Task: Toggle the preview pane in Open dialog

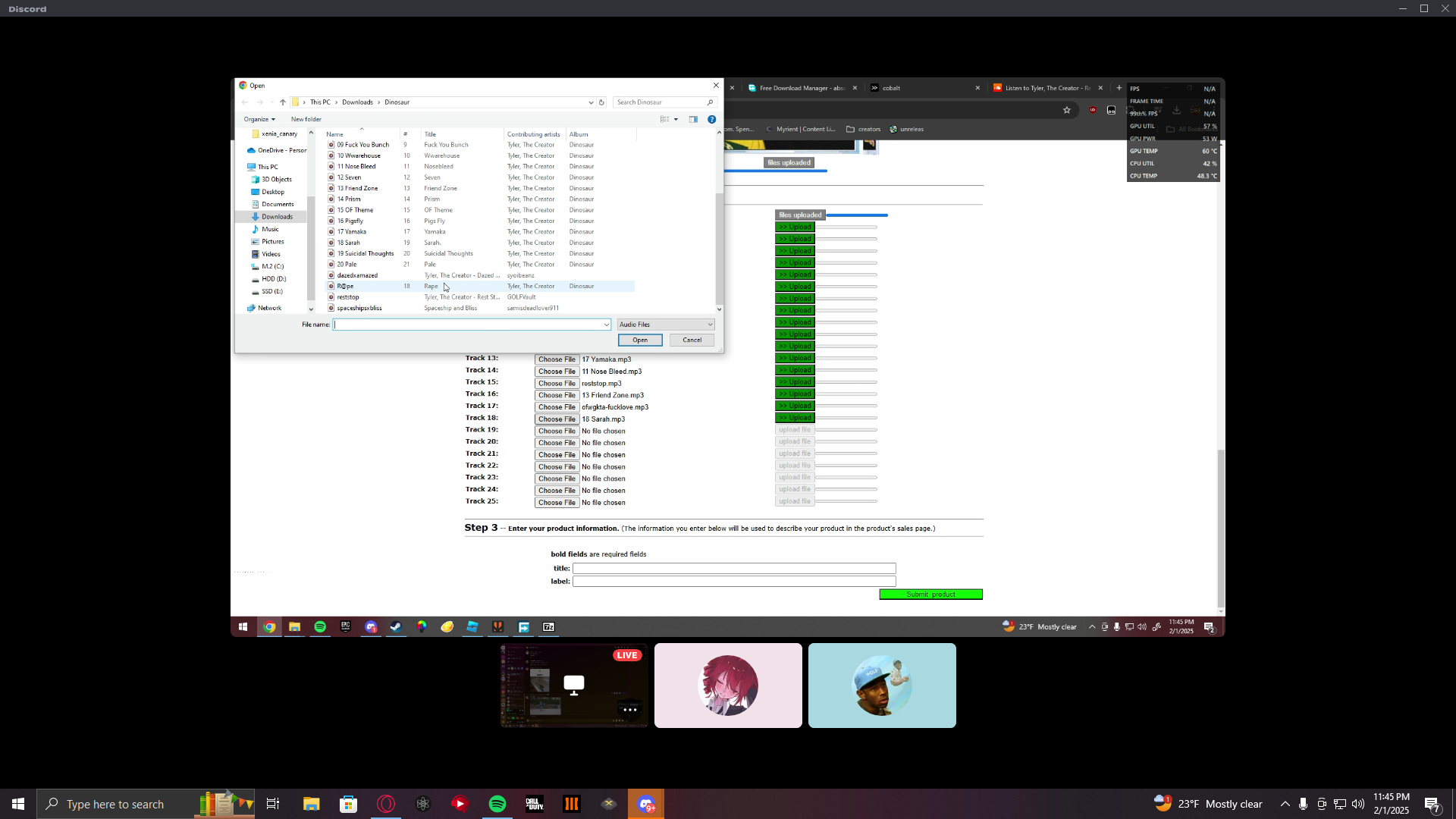Action: point(693,119)
